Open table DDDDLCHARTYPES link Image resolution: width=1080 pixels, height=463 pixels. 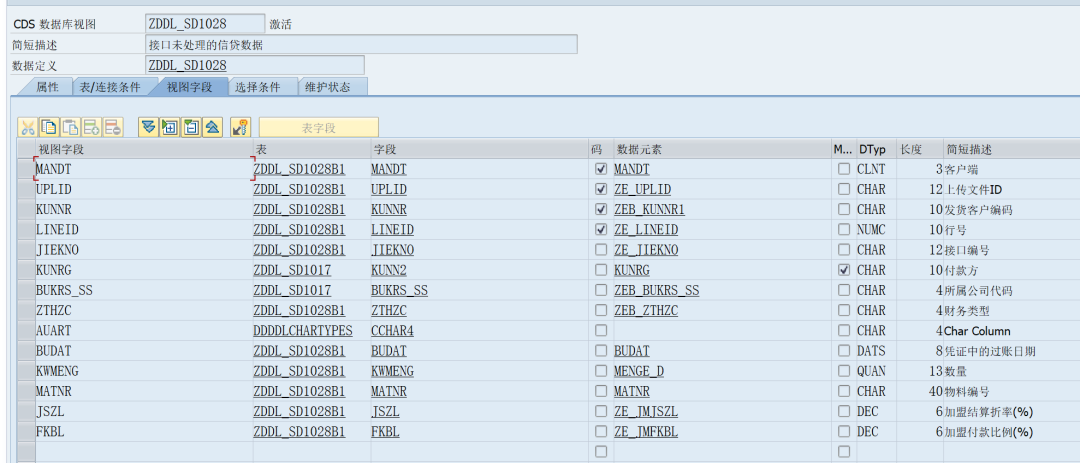coord(303,331)
